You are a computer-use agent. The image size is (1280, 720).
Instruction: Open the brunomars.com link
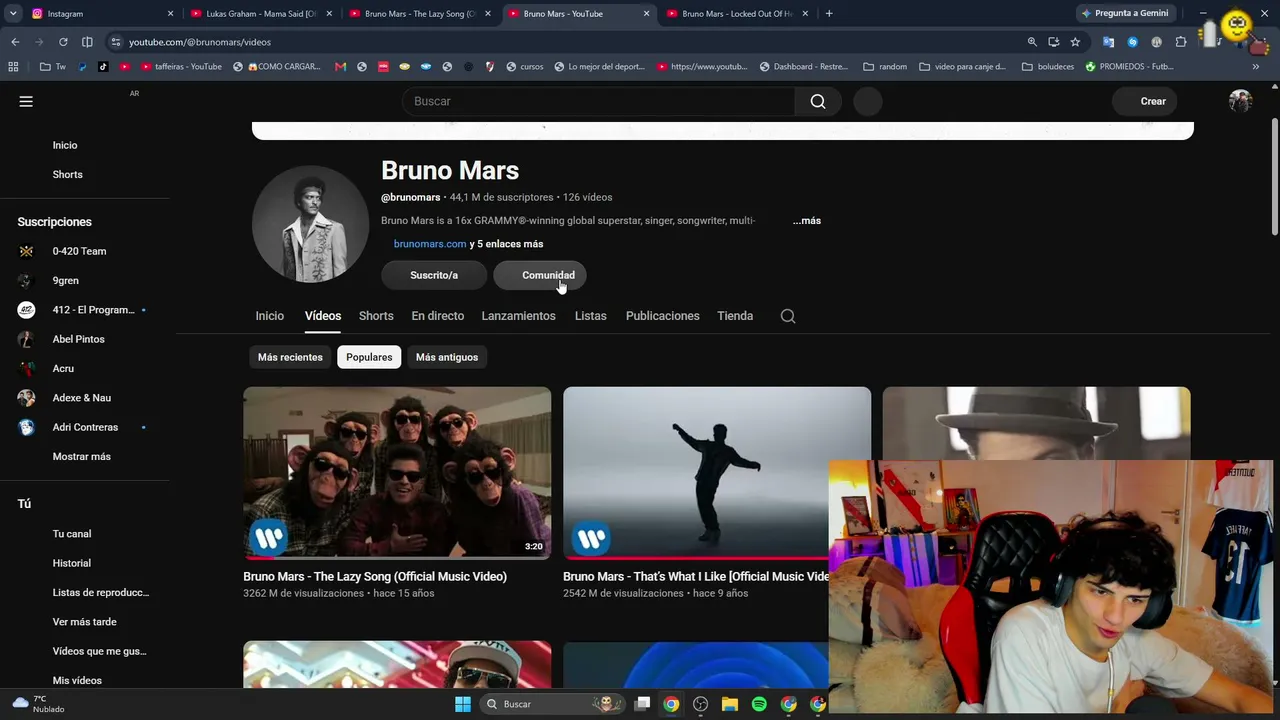click(430, 244)
